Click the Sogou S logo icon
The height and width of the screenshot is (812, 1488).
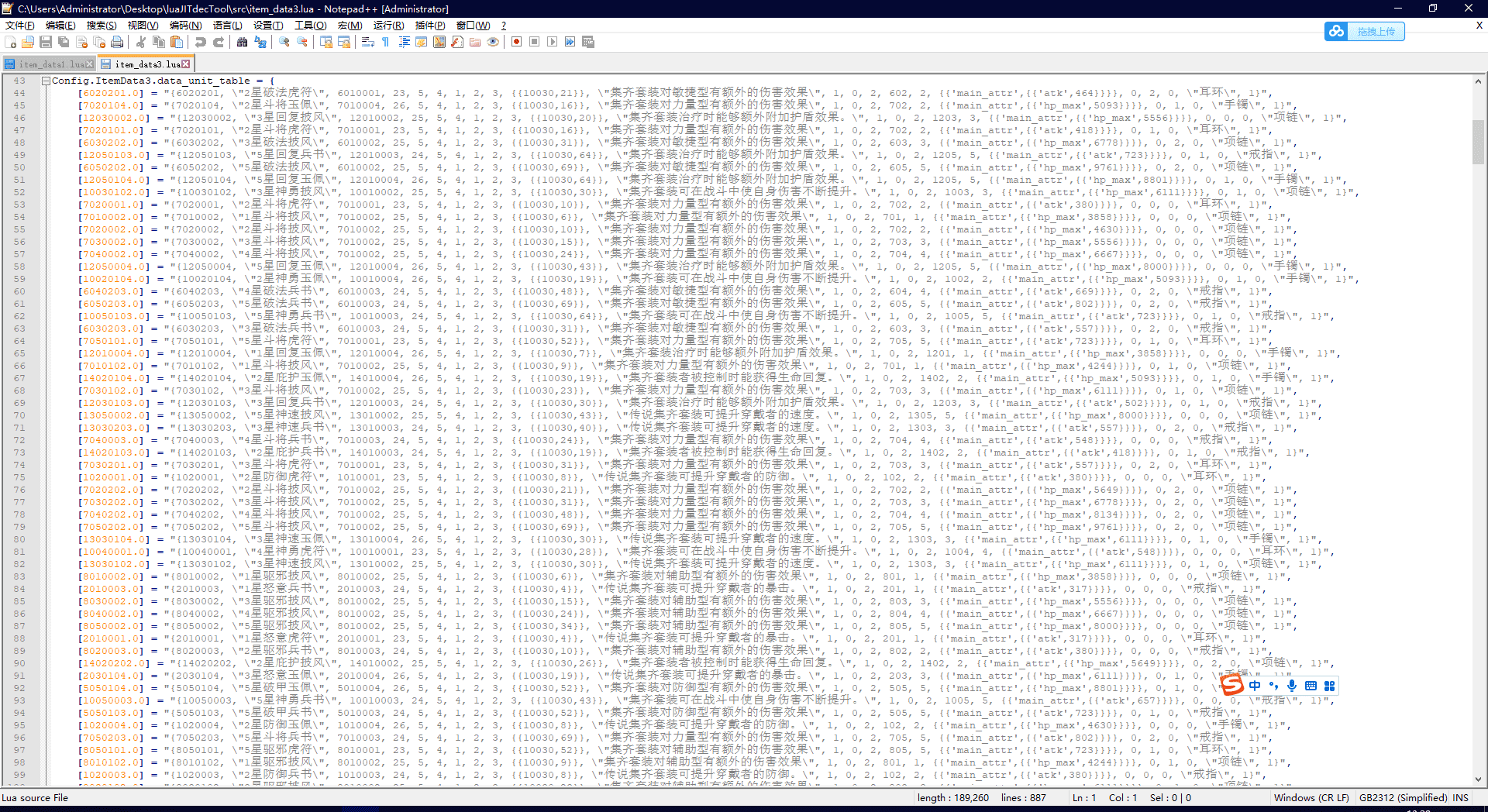click(x=1232, y=685)
